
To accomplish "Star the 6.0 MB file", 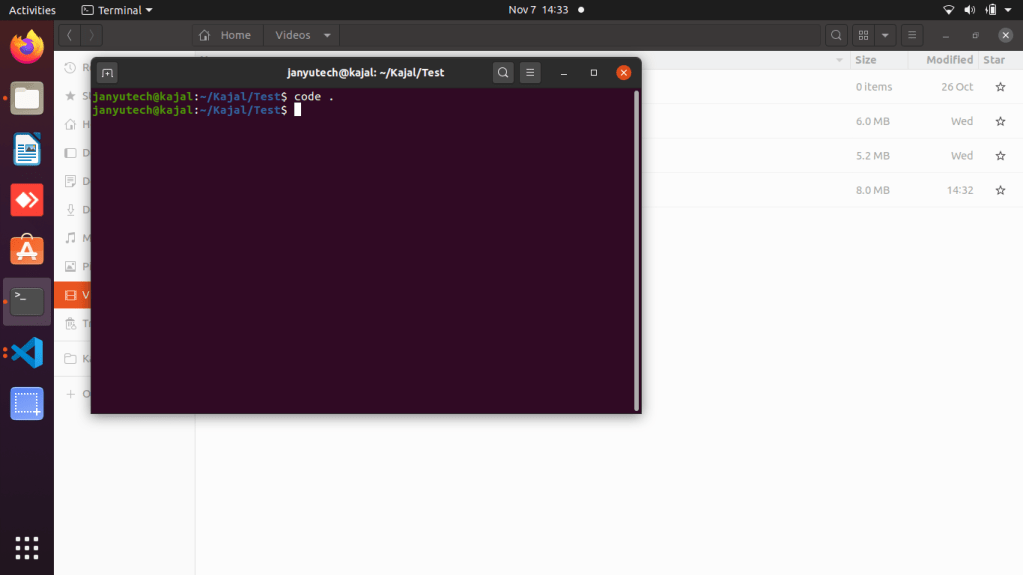I will [1000, 122].
